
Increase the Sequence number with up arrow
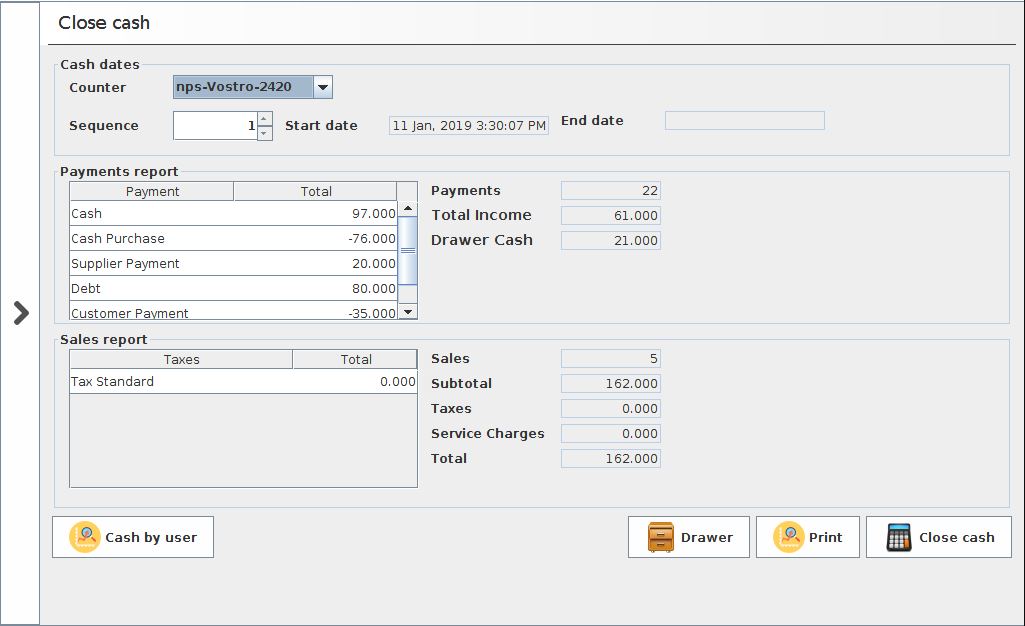point(264,119)
